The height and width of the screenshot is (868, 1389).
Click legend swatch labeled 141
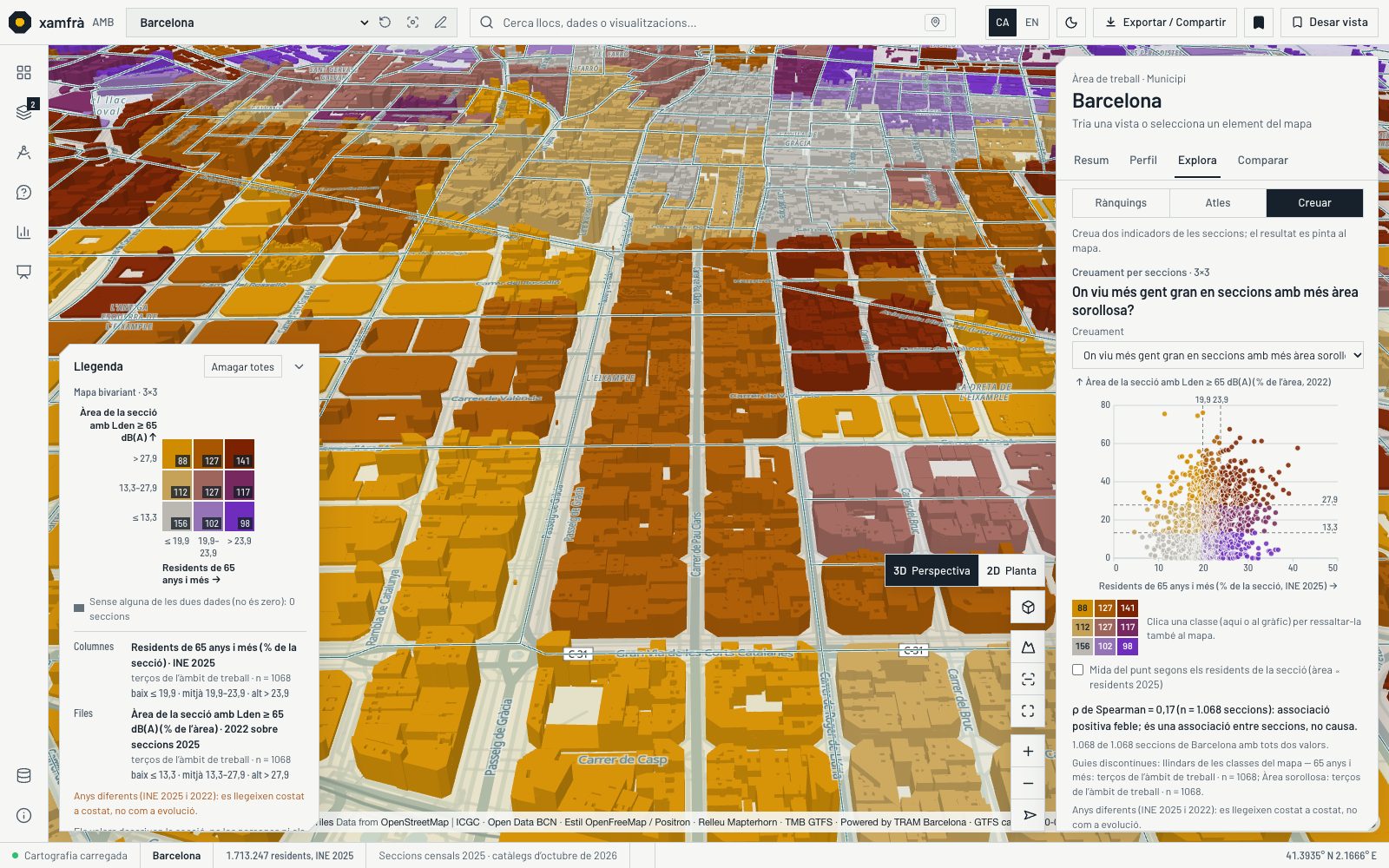[x=240, y=454]
